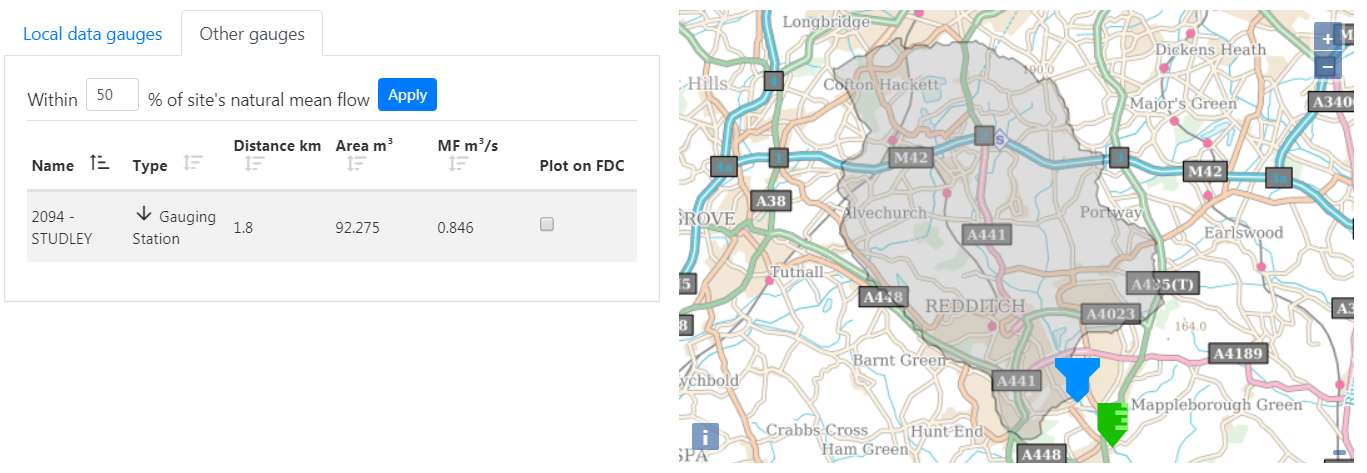Open map attribution info button

pyautogui.click(x=705, y=437)
